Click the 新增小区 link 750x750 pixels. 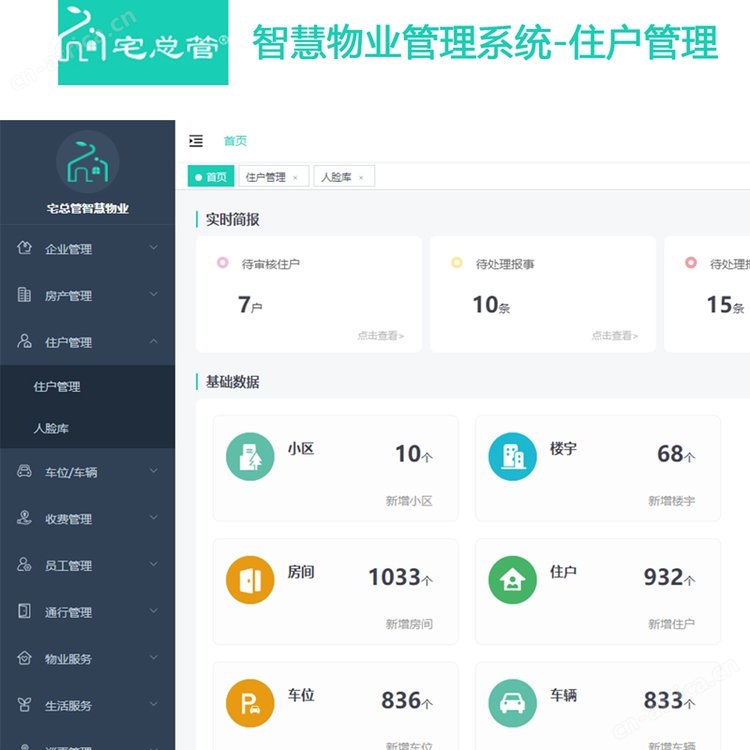(409, 501)
